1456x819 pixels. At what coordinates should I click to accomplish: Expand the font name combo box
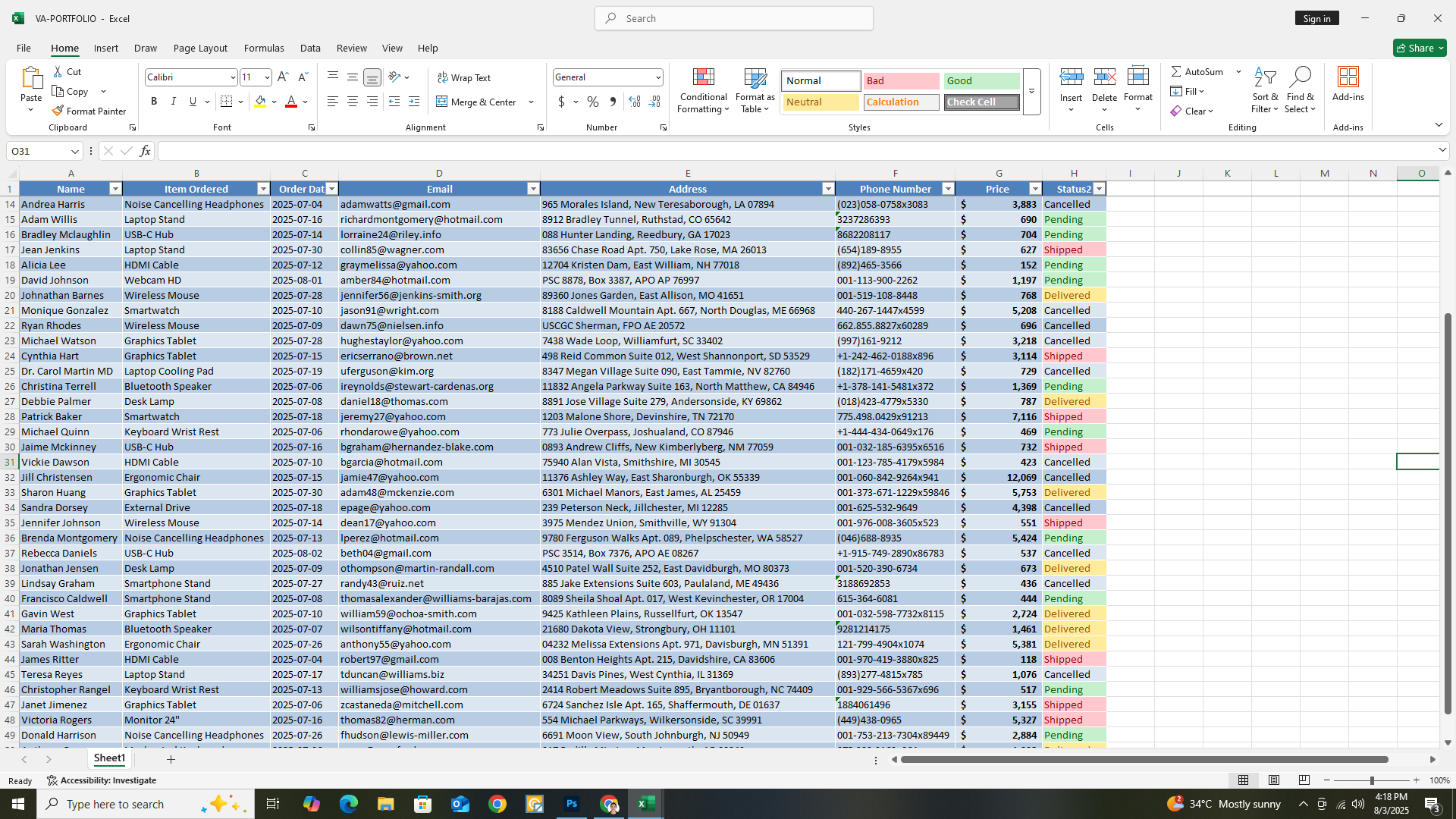click(x=232, y=77)
